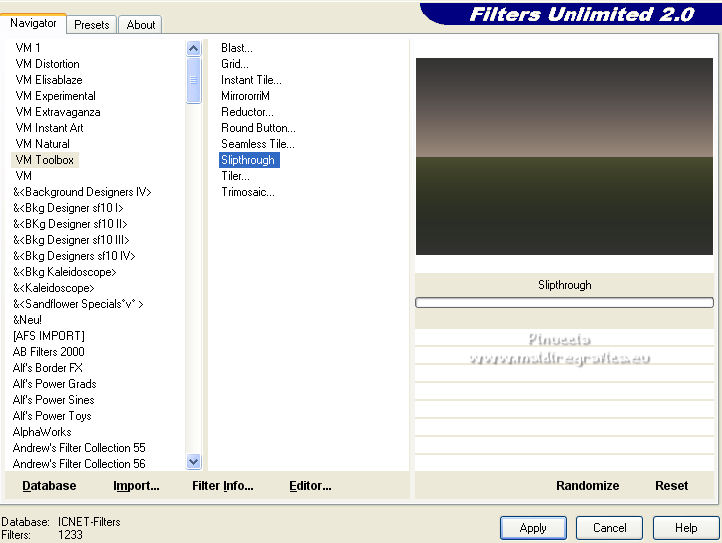Select Andrew's Filter Collection 56
The width and height of the screenshot is (722, 543).
point(79,464)
